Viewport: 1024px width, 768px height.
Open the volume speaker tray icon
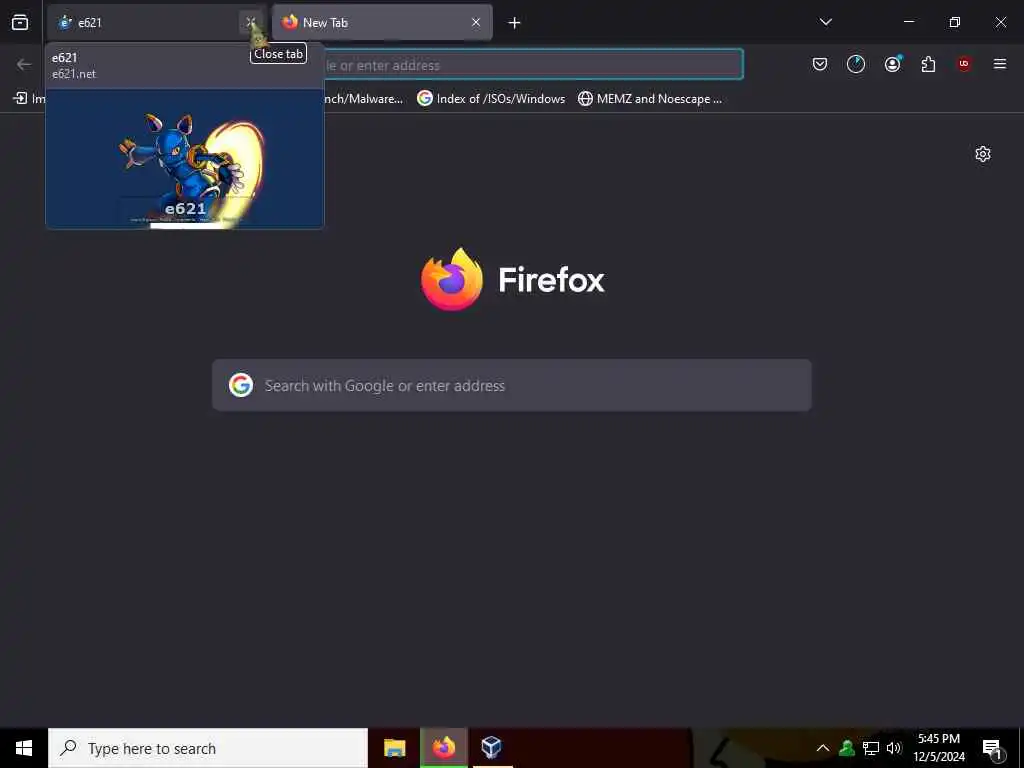click(x=893, y=748)
